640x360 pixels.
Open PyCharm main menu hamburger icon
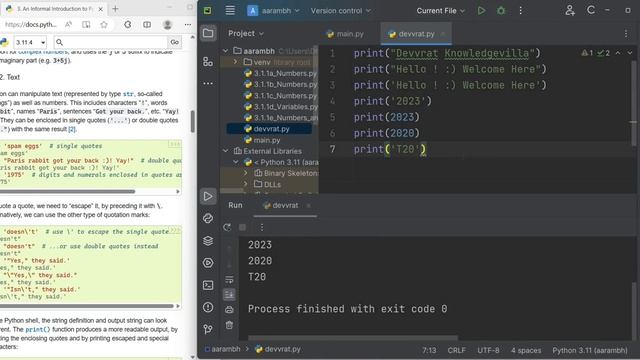(x=230, y=11)
